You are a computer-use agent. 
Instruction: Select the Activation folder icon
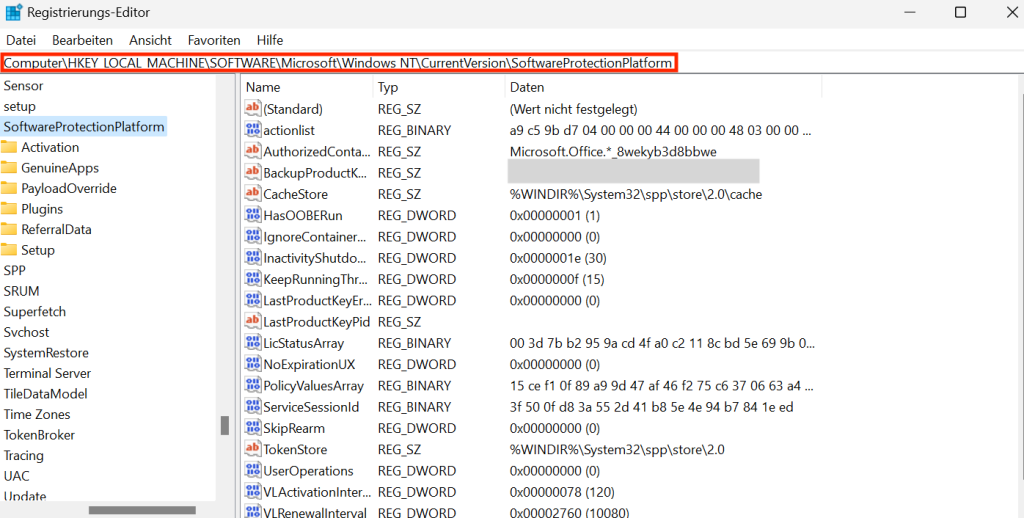[10, 147]
